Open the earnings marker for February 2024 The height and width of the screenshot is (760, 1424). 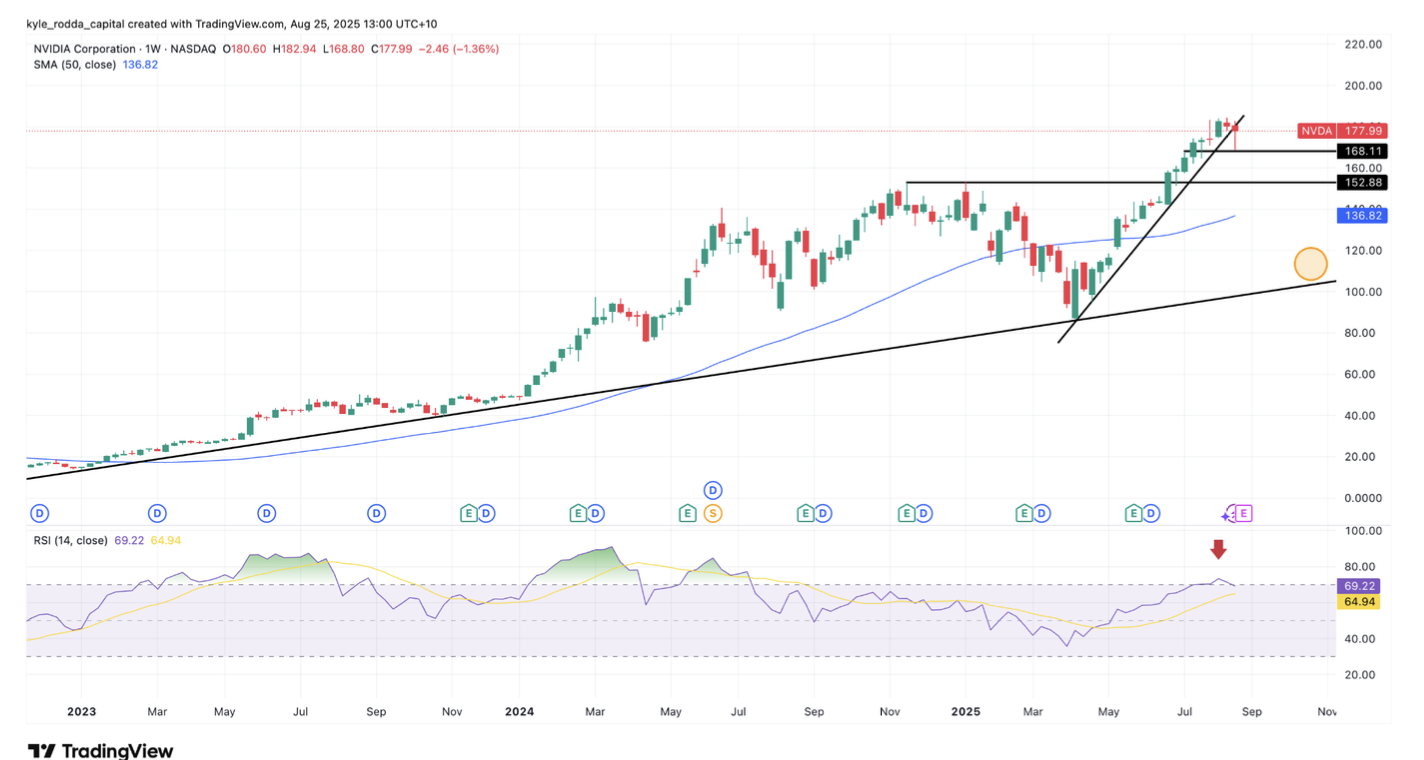(x=577, y=513)
